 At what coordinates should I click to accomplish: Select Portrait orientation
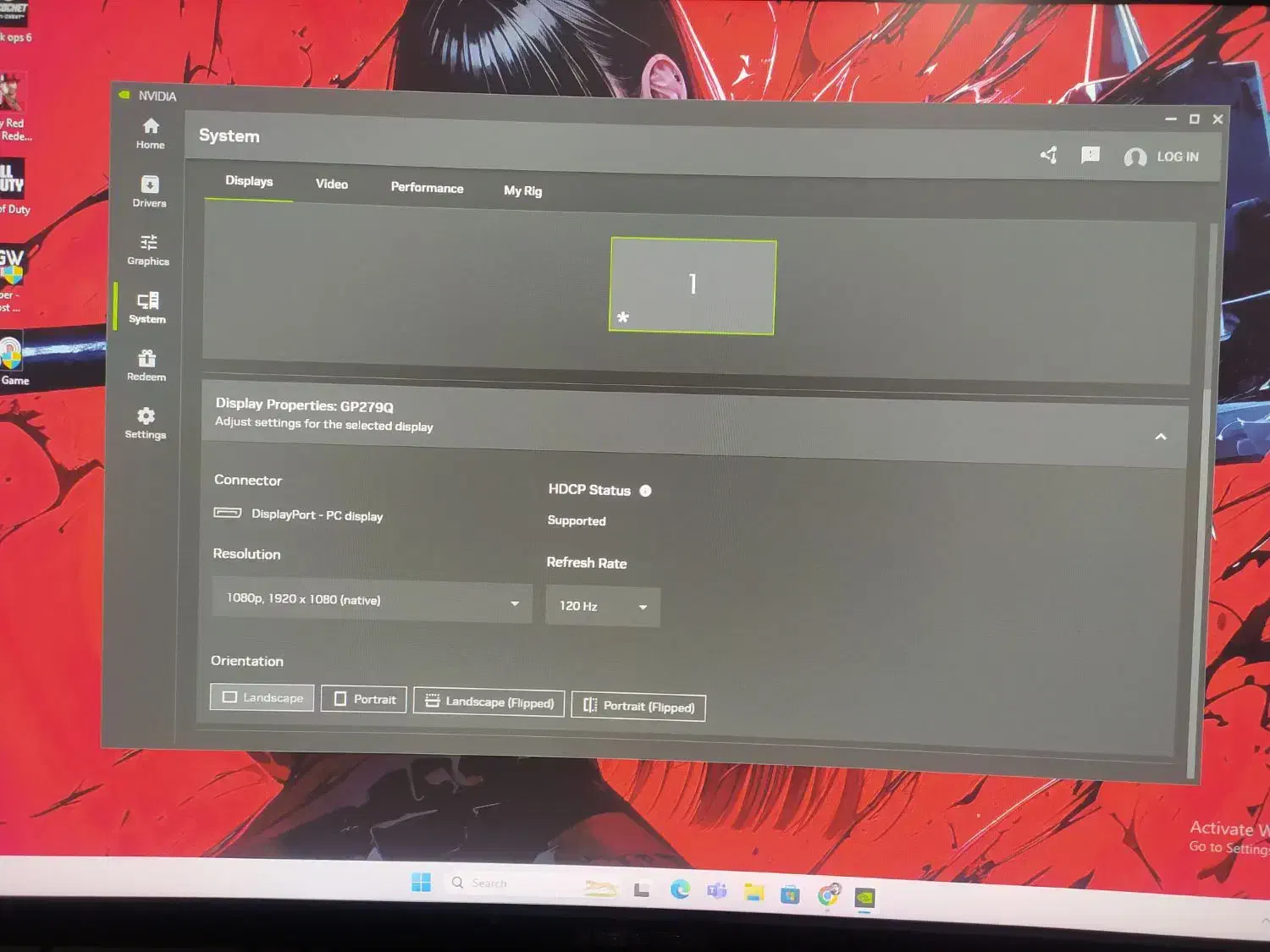pos(364,699)
